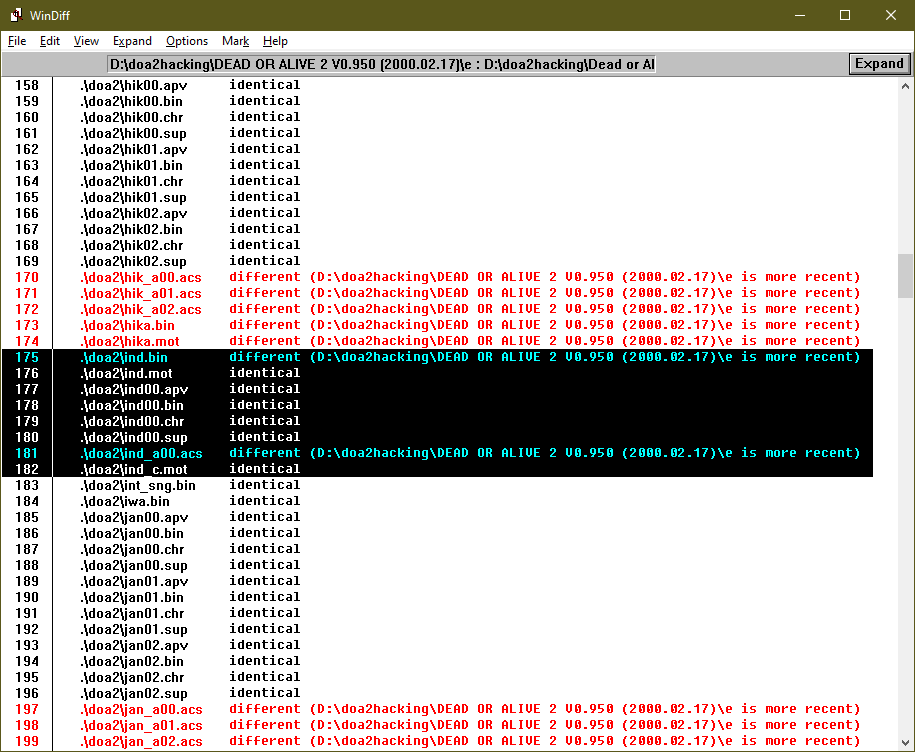
Task: Select row .\doa2\jan01.apv
Action: click(437, 581)
